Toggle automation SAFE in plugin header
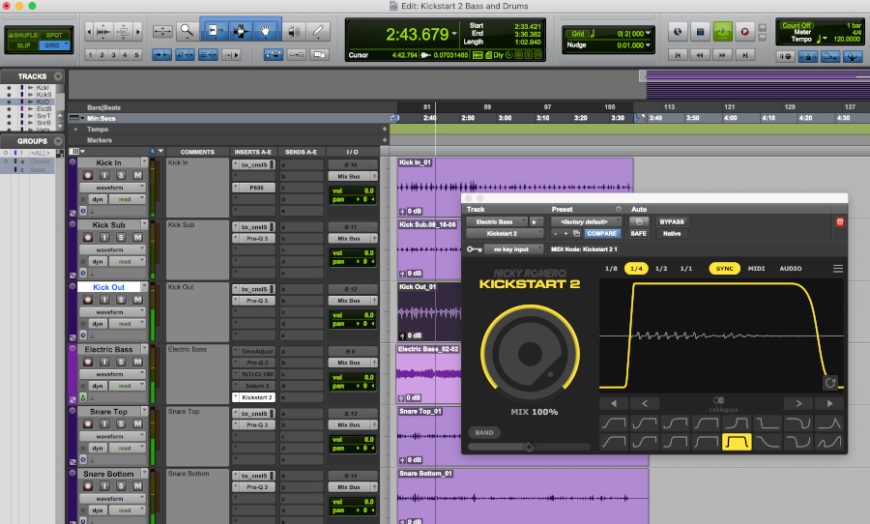Viewport: 870px width, 524px height. pyautogui.click(x=639, y=234)
